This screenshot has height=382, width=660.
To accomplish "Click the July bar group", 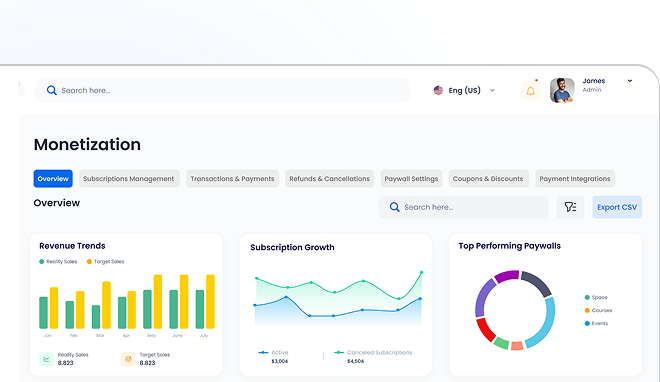I will point(205,302).
